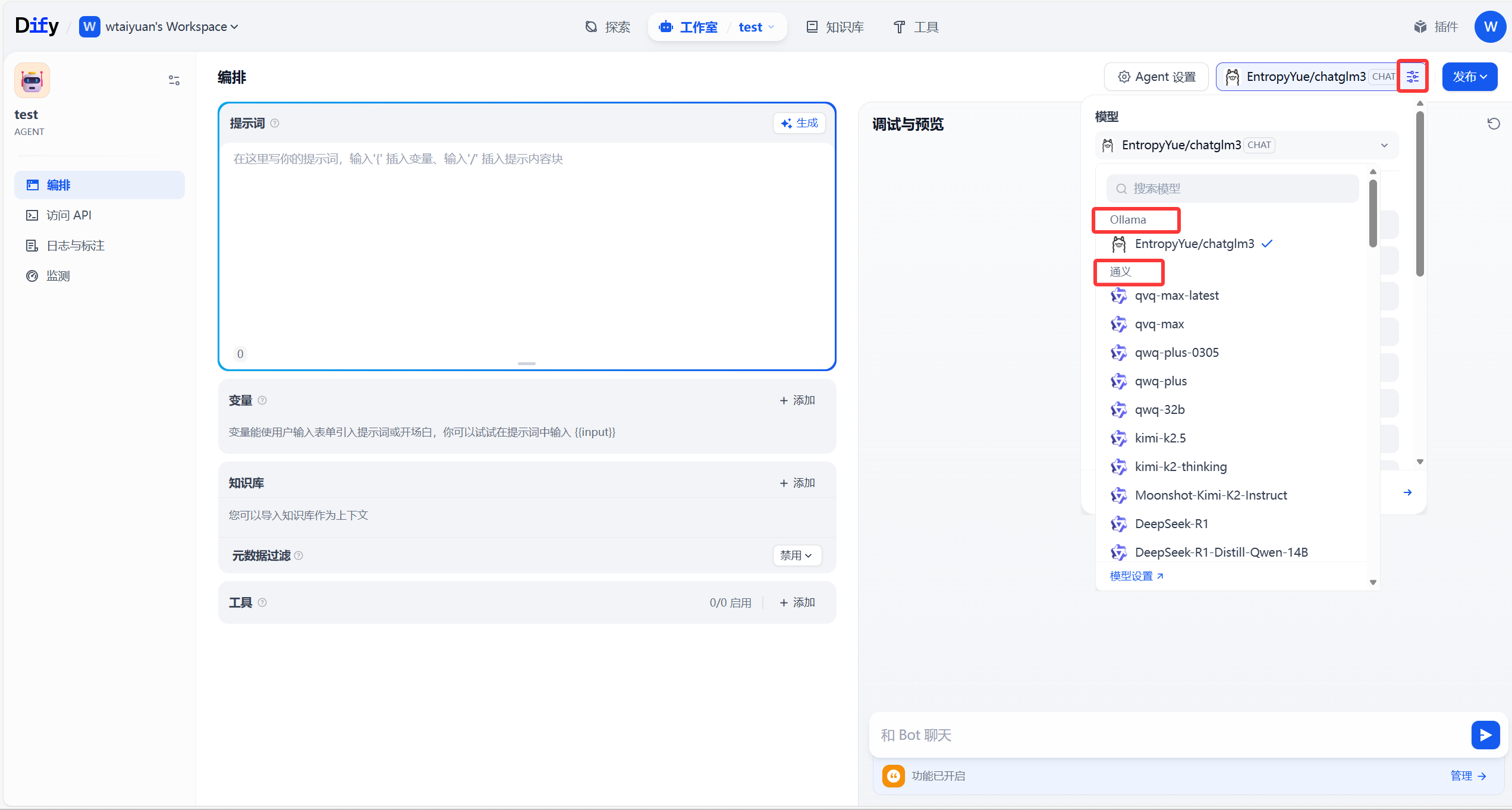Click help icon next to 提示词

click(275, 123)
